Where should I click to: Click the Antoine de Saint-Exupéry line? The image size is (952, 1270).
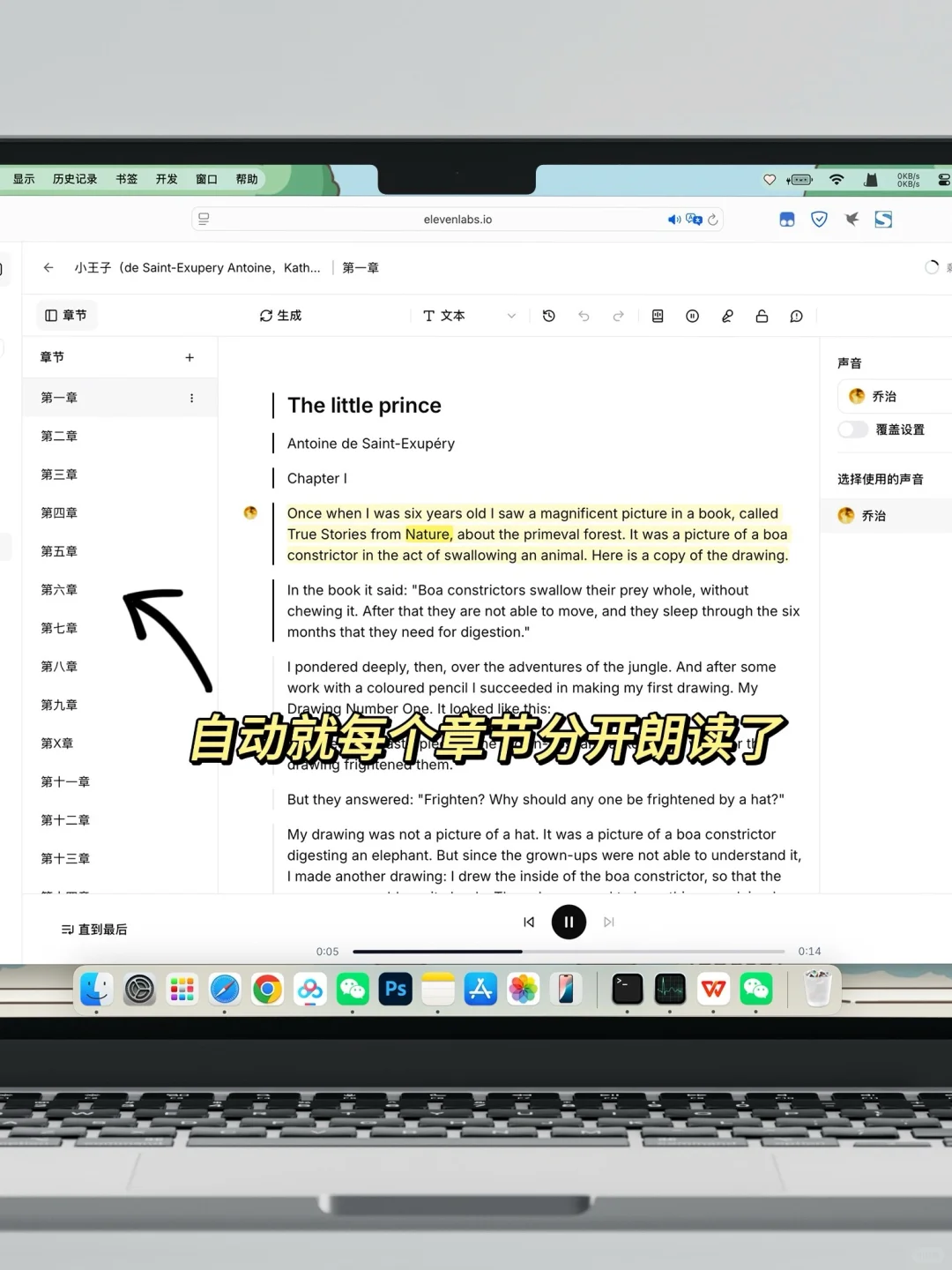(371, 444)
